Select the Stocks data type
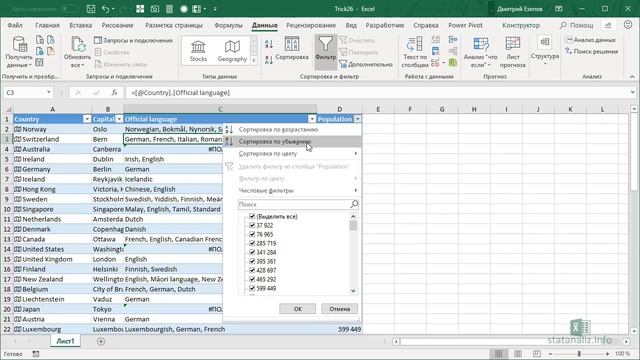 coord(198,51)
